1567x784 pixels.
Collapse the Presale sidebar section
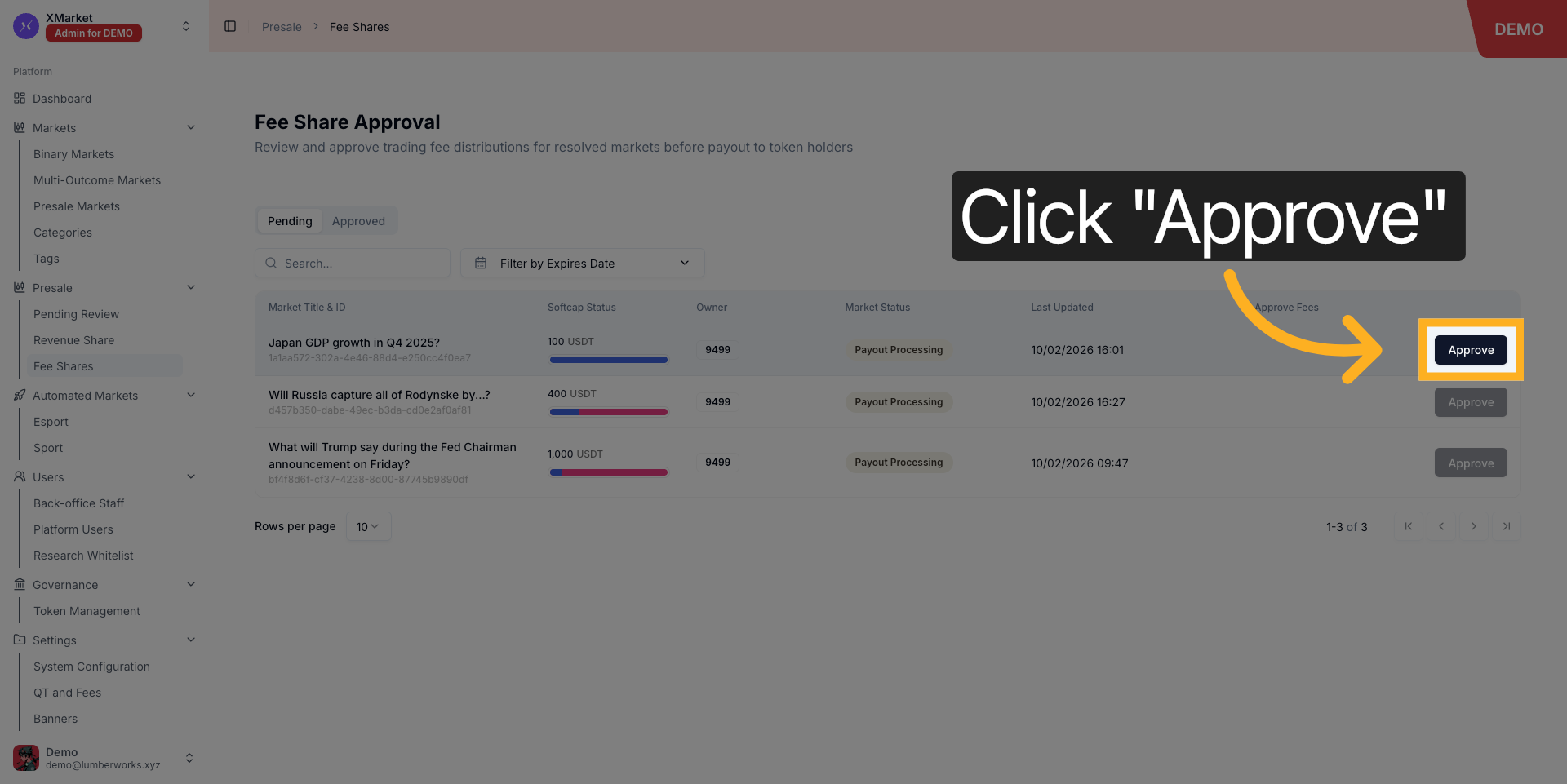[x=191, y=288]
